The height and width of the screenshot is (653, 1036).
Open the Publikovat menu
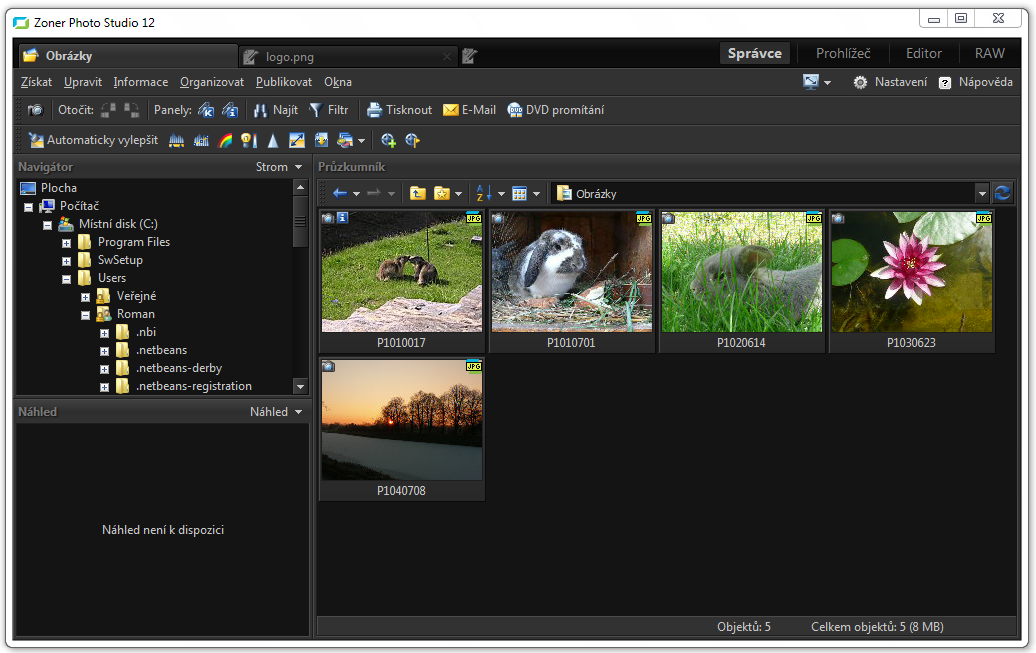284,82
